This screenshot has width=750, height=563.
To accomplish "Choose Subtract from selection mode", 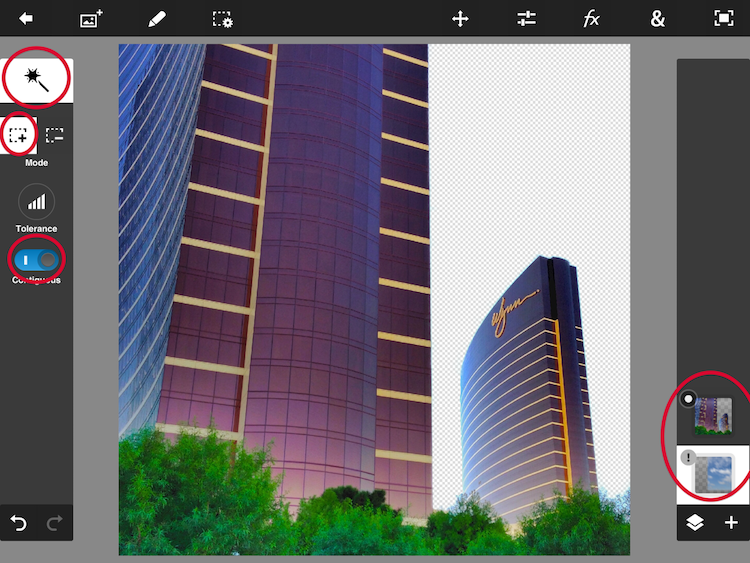I will tap(55, 135).
